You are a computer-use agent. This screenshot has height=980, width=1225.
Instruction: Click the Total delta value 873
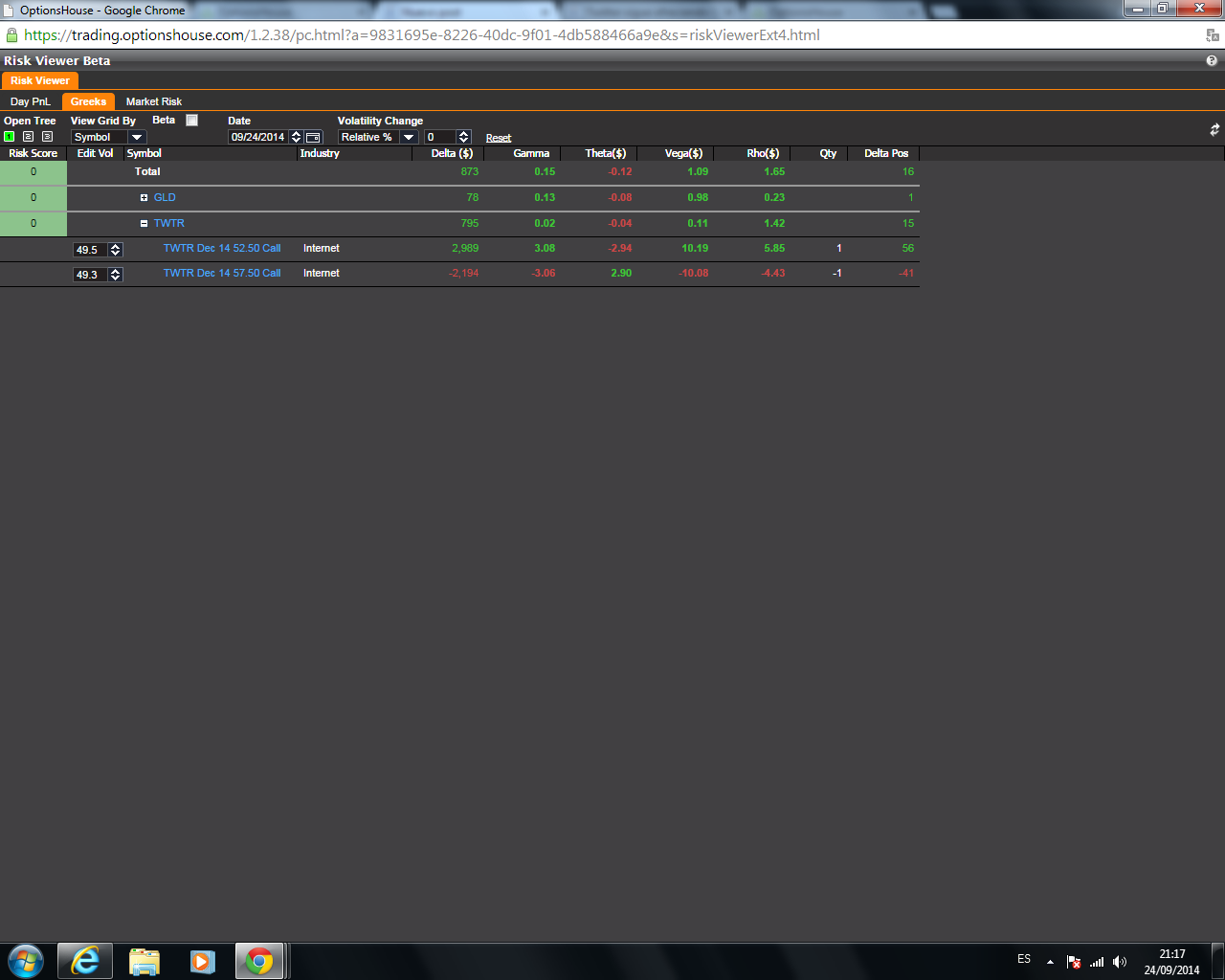(469, 171)
